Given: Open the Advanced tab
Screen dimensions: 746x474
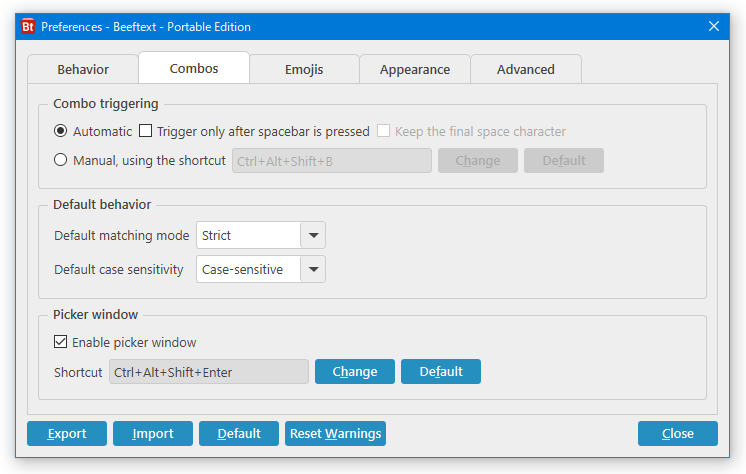Looking at the screenshot, I should click(x=526, y=69).
